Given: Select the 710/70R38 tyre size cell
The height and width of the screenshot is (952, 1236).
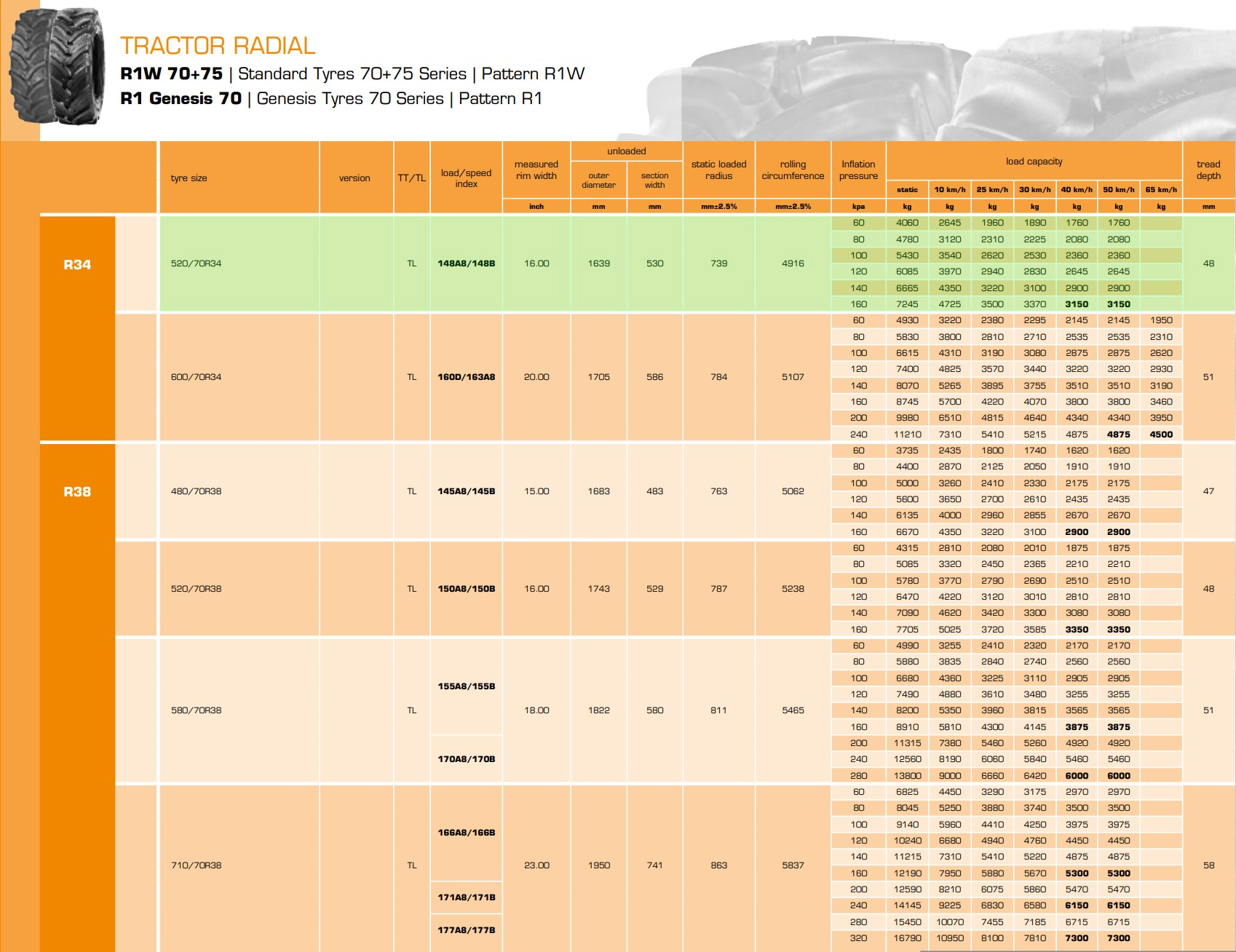Looking at the screenshot, I should tap(196, 865).
